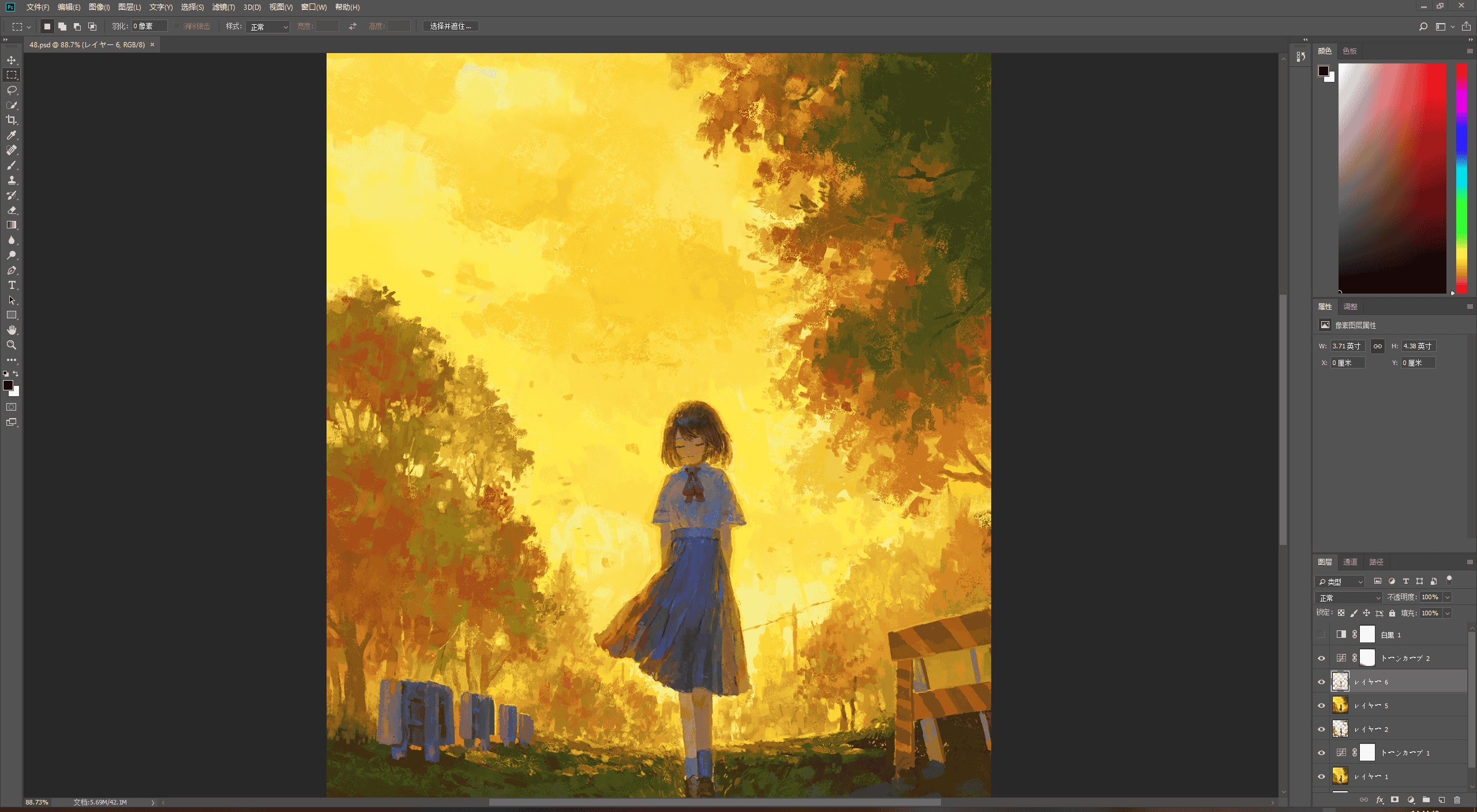The height and width of the screenshot is (812, 1477).
Task: Show the hidden 白黒 1 layer
Action: point(1321,634)
